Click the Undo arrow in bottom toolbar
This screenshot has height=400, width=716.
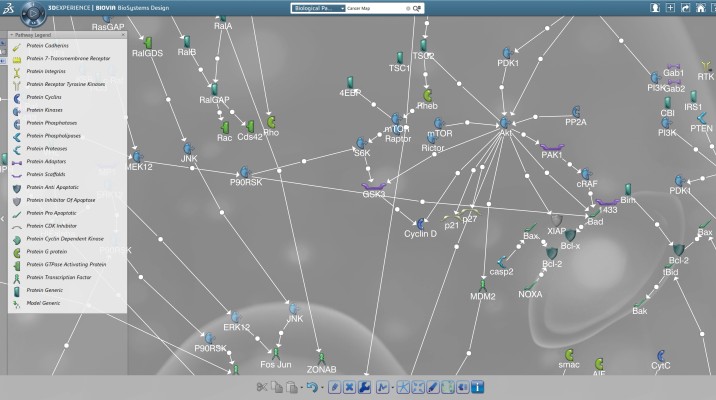point(312,387)
